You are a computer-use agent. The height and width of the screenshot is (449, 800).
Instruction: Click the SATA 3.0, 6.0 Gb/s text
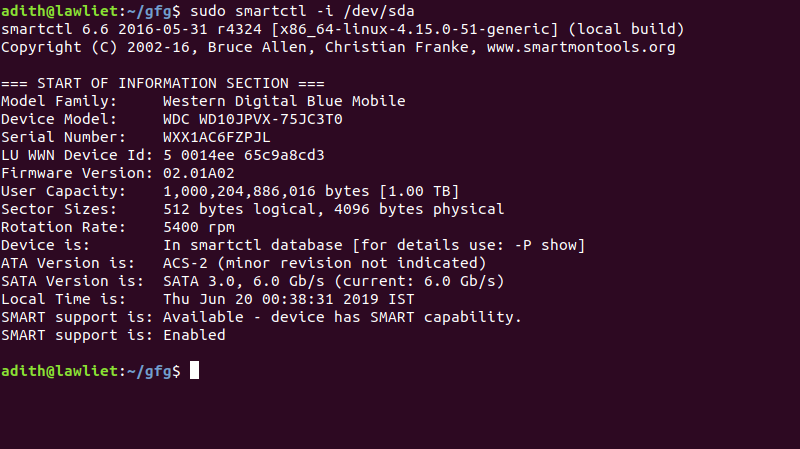click(243, 282)
